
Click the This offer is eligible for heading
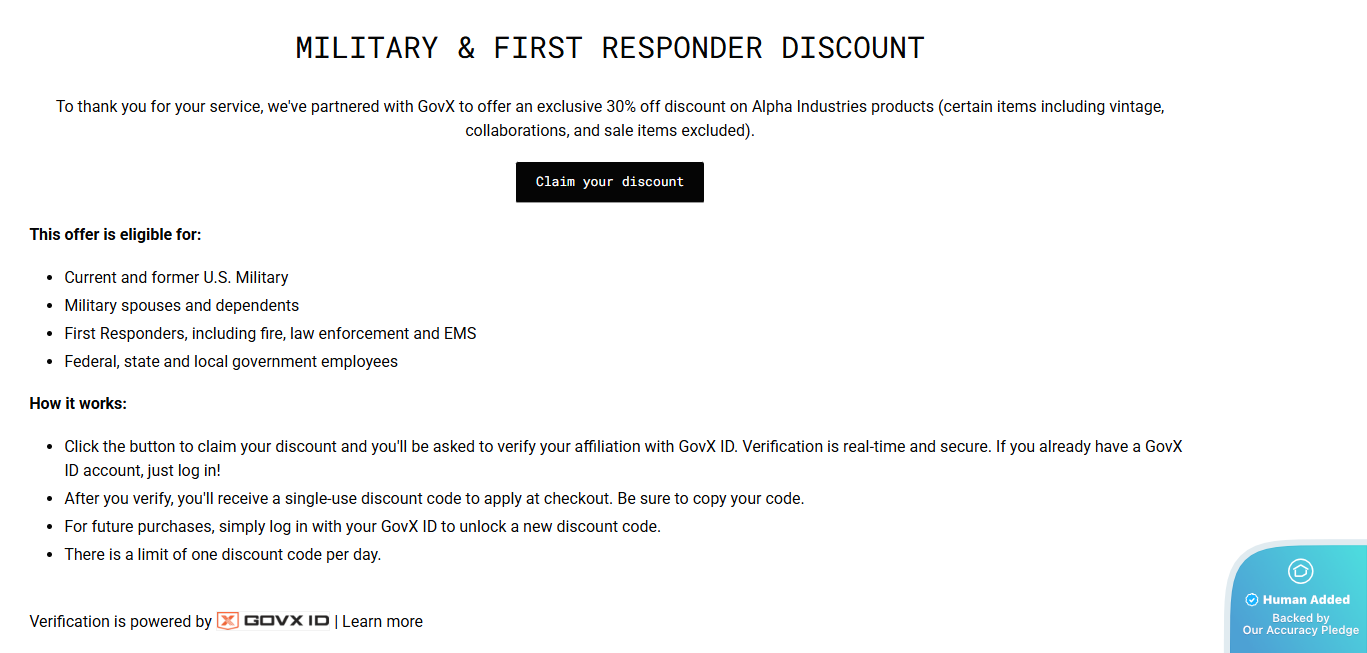(x=115, y=234)
